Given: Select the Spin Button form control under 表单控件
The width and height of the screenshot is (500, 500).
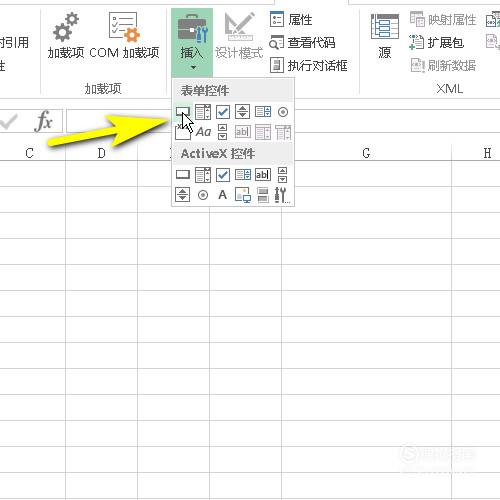Looking at the screenshot, I should [x=242, y=112].
